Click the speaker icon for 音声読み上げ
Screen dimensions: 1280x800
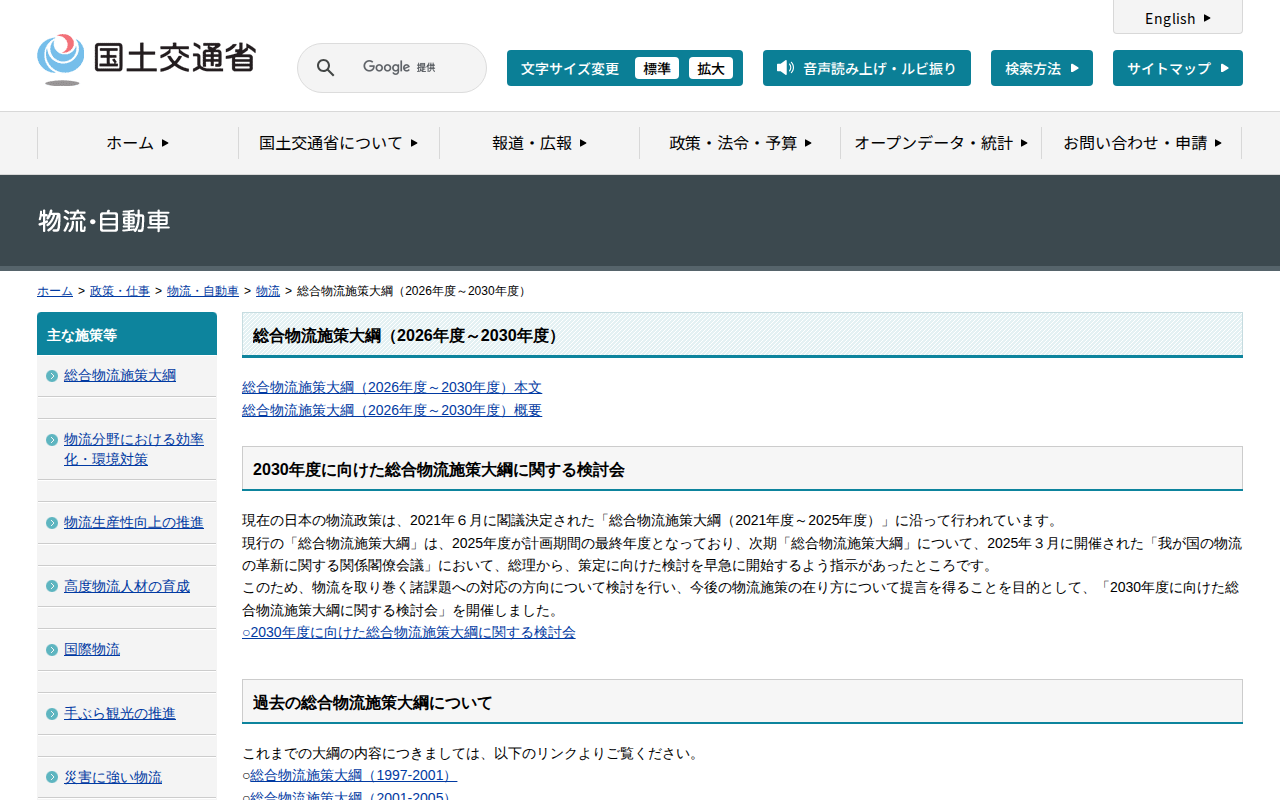point(785,68)
